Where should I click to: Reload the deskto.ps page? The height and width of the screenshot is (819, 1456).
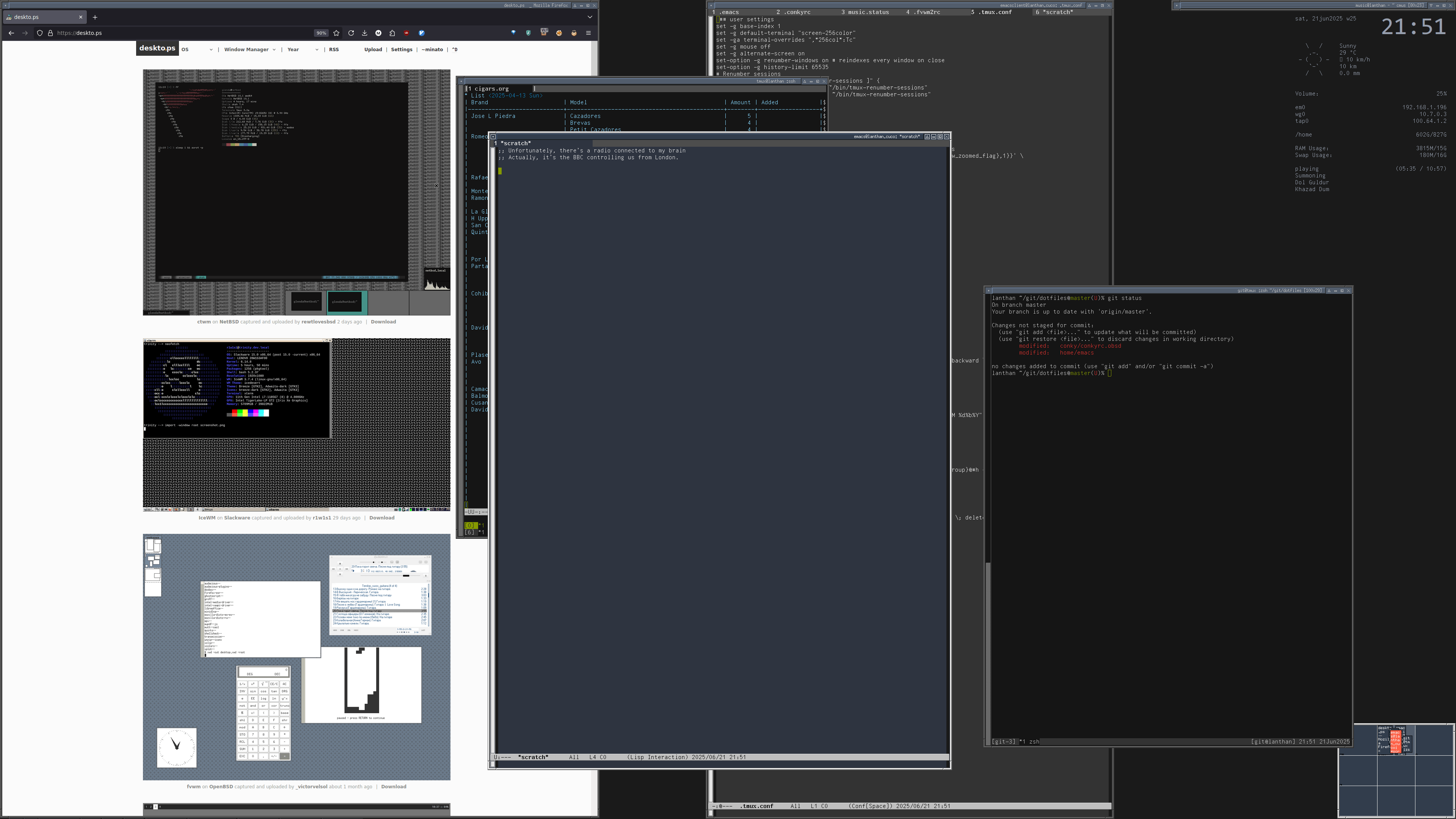[x=351, y=33]
